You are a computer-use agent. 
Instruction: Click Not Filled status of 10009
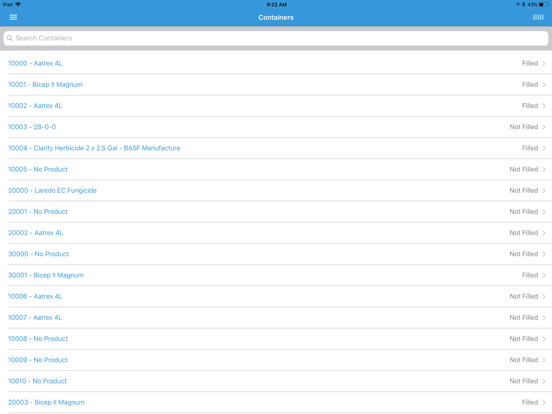click(x=524, y=359)
